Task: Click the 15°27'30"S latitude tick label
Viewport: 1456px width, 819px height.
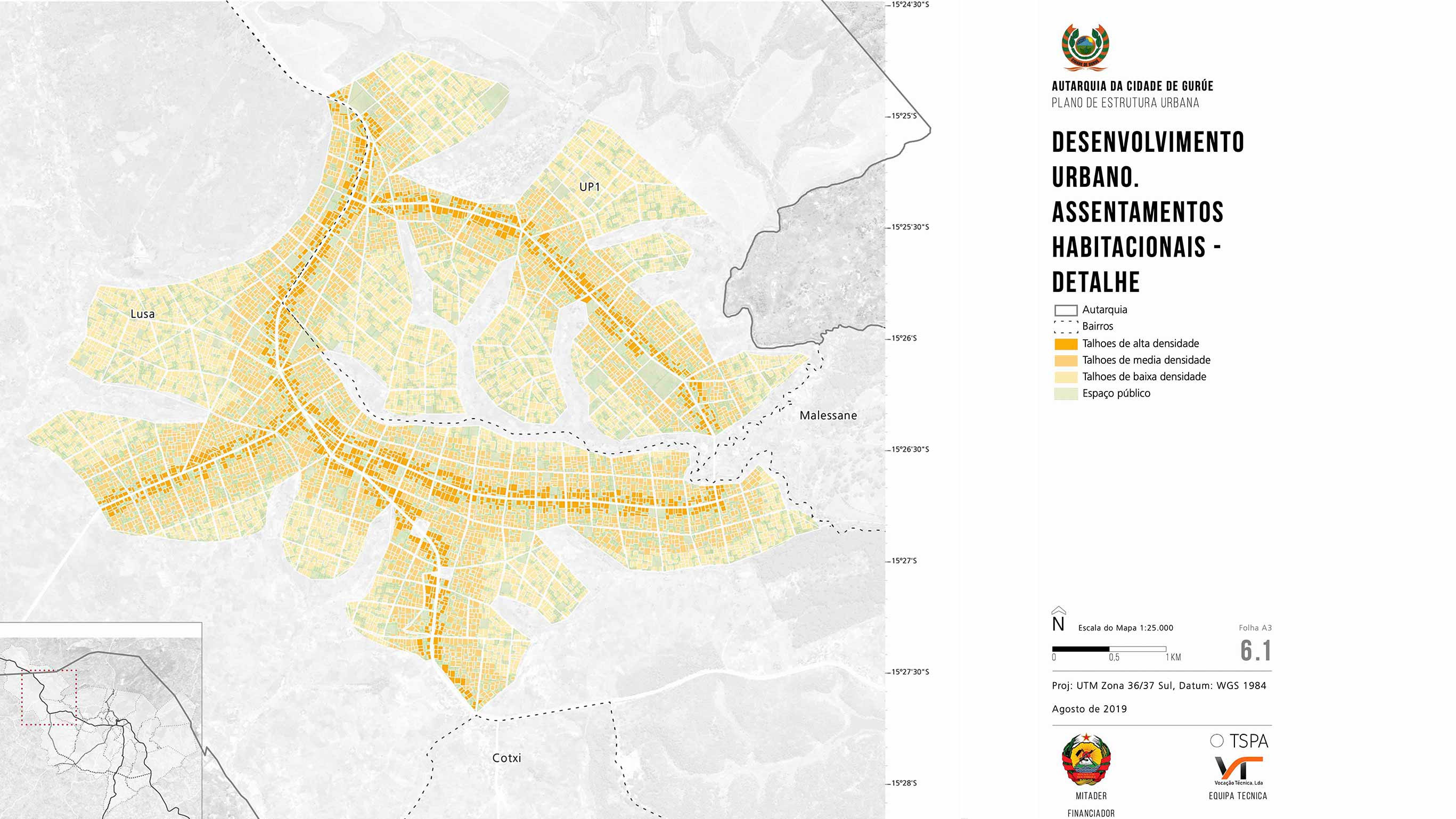Action: (x=910, y=672)
